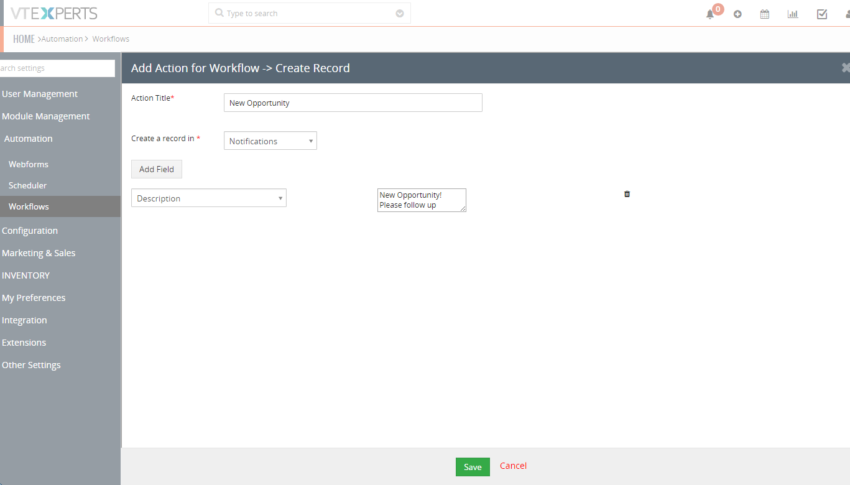Click the notification count badge

click(718, 9)
